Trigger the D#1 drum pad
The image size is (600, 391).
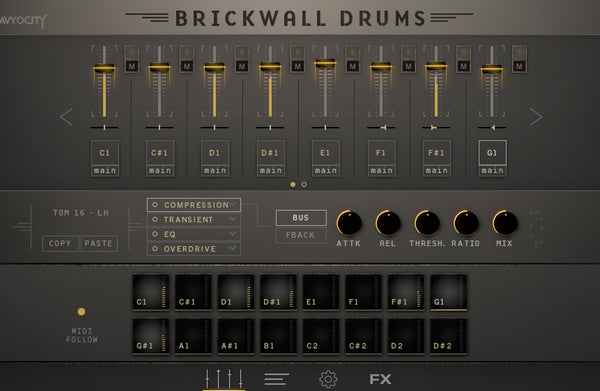coord(278,292)
